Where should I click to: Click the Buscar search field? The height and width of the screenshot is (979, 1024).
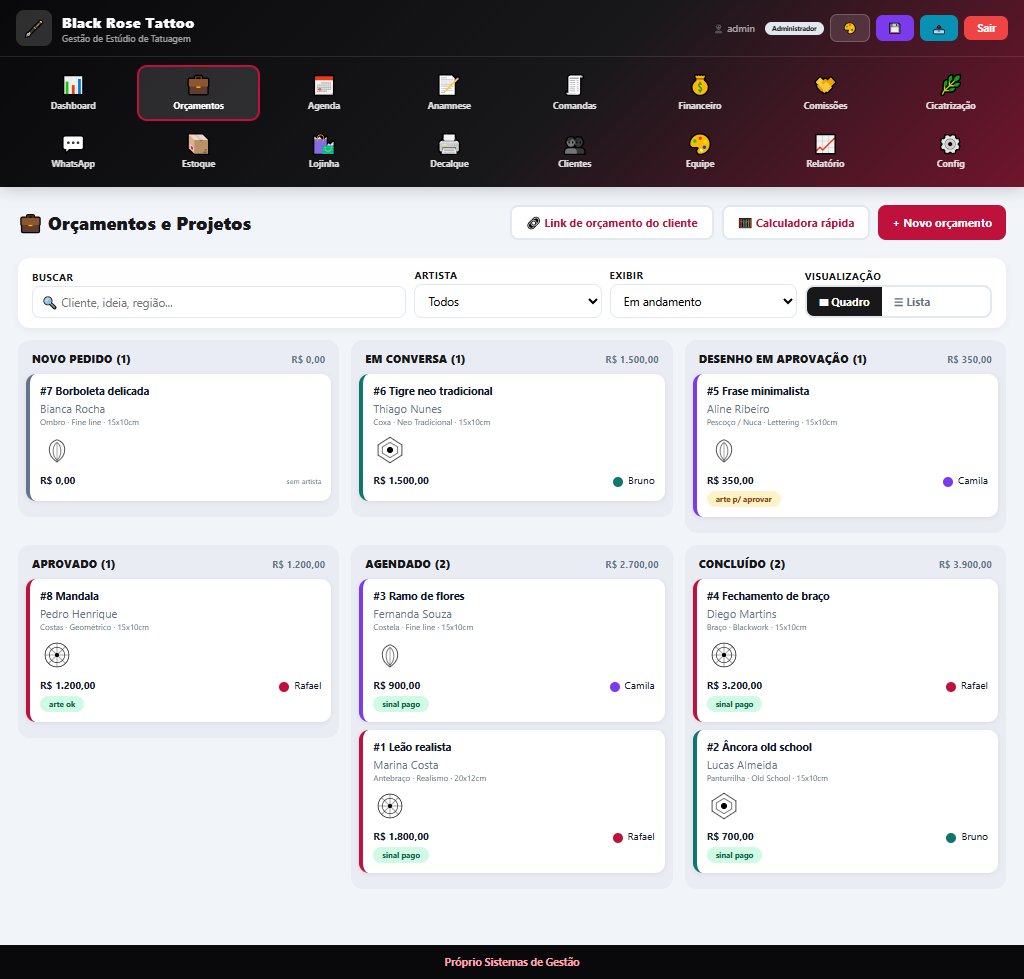pyautogui.click(x=219, y=302)
